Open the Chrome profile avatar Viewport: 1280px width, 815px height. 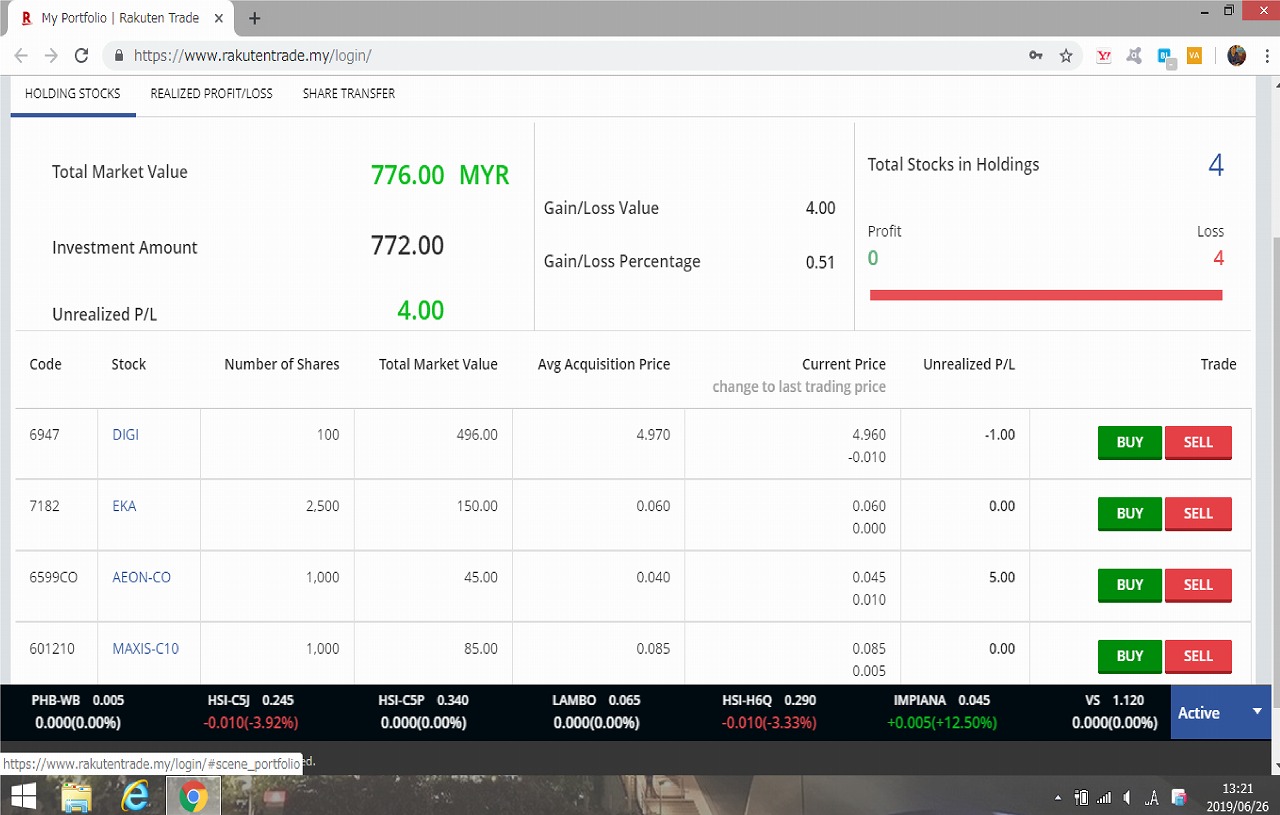(x=1237, y=56)
